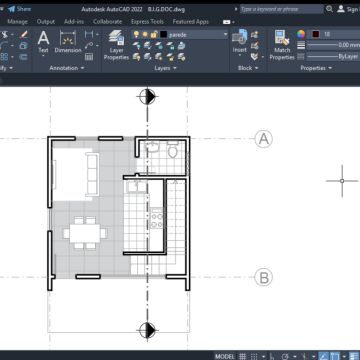This screenshot has height=360, width=360.
Task: Click the search magnifier icon
Action: coord(329,9)
